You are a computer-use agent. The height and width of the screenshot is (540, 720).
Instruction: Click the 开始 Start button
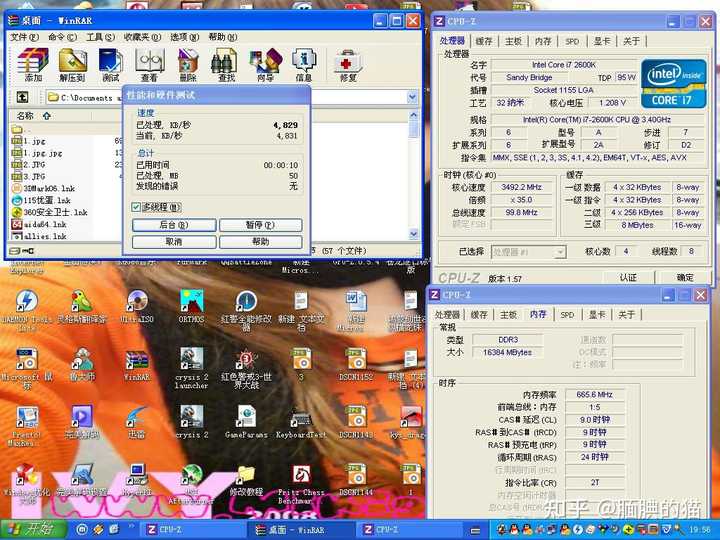point(33,529)
